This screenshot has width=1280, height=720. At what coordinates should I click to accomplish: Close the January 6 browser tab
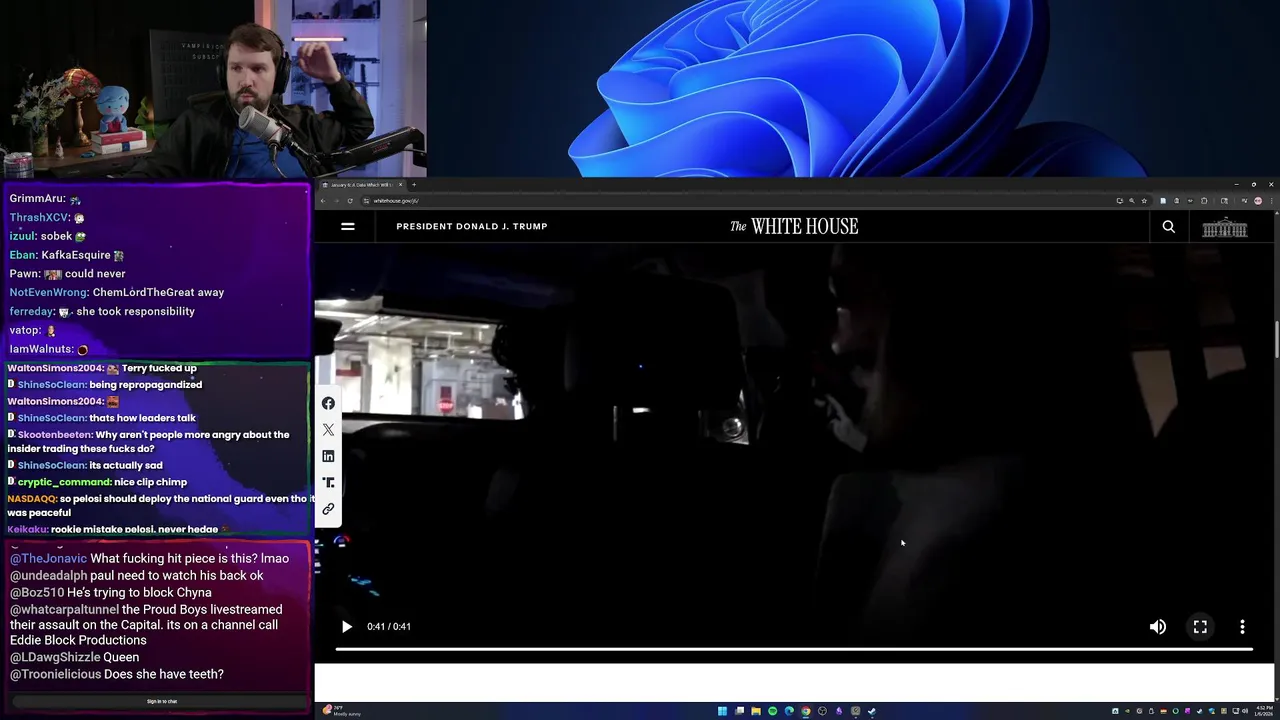401,185
